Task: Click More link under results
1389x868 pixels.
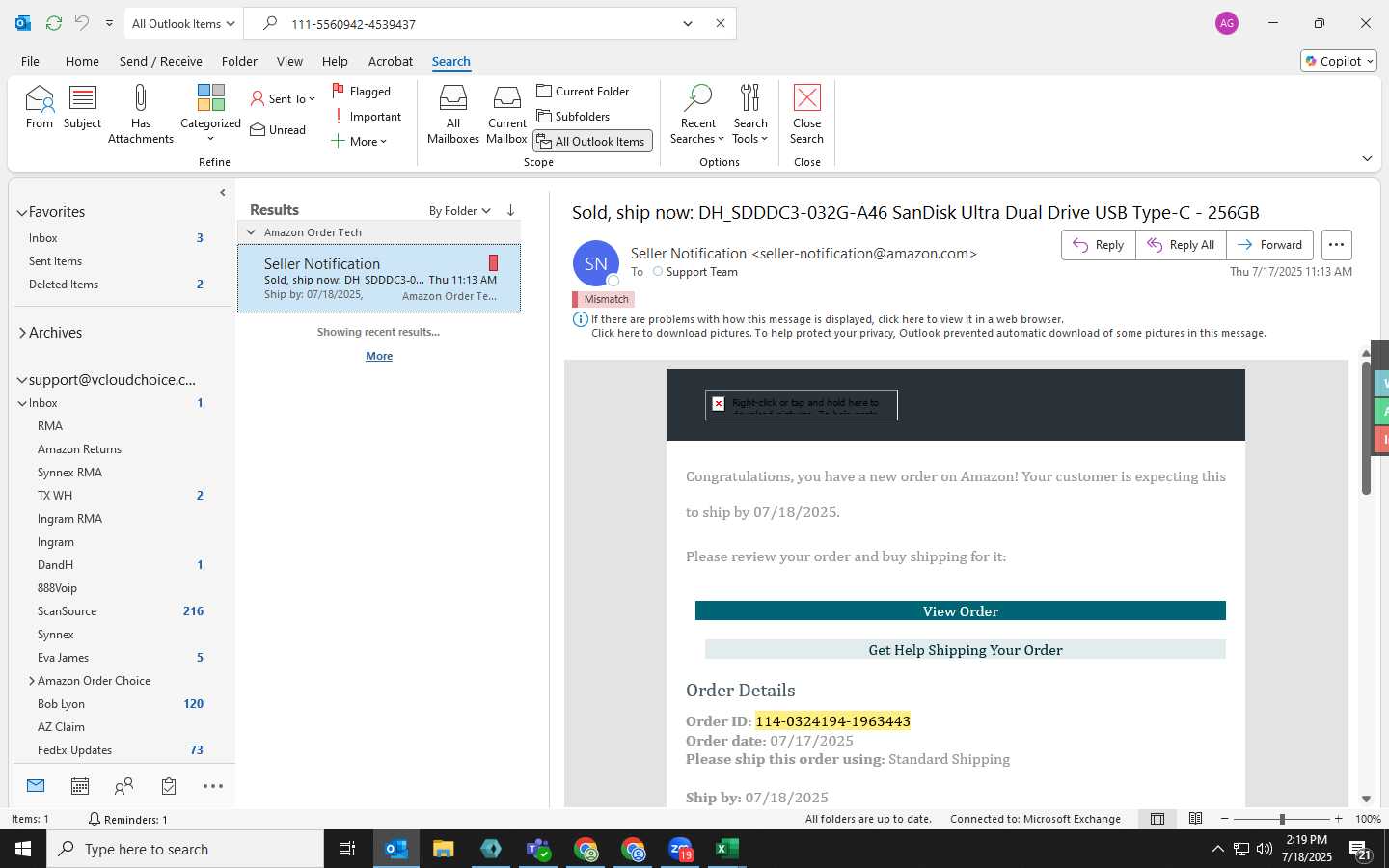Action: point(379,356)
